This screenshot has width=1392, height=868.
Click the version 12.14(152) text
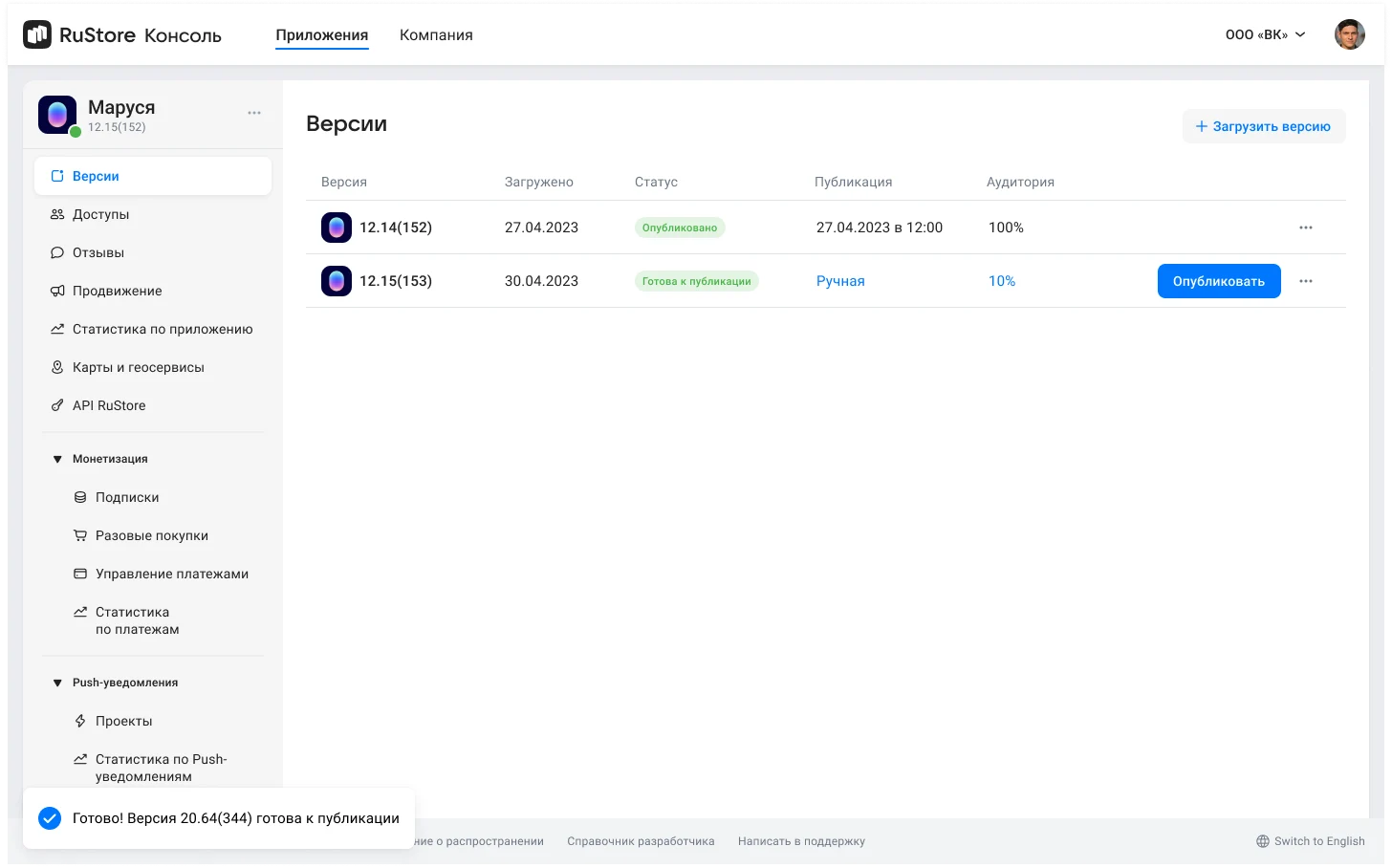pyautogui.click(x=396, y=228)
